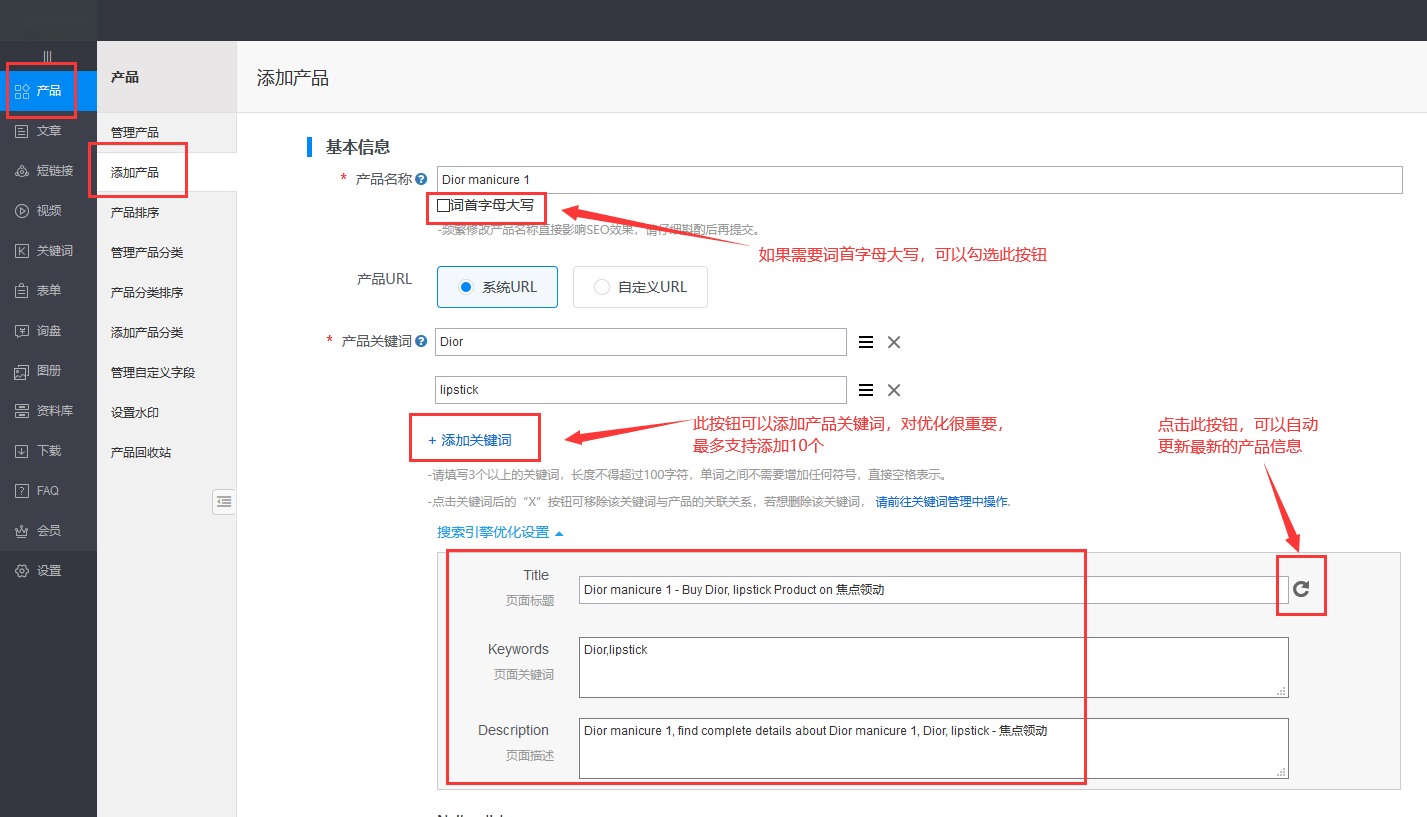
Task: Open 管理产品 menu item
Action: (x=135, y=132)
